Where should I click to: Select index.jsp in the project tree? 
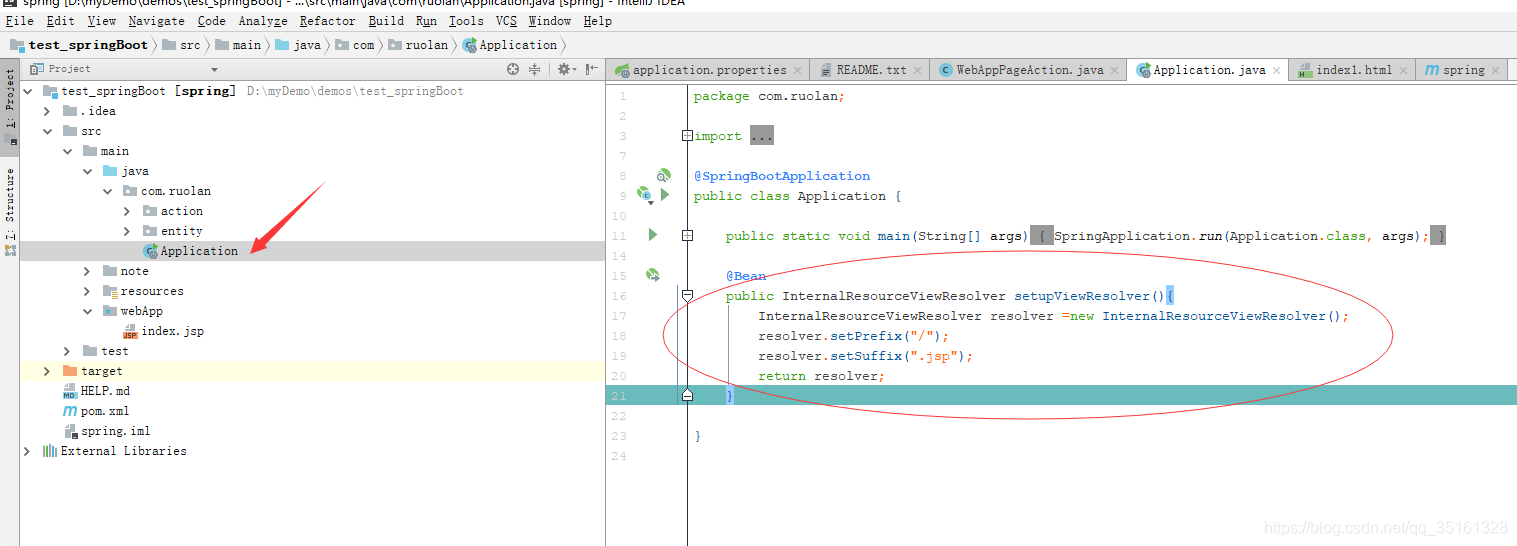point(172,331)
